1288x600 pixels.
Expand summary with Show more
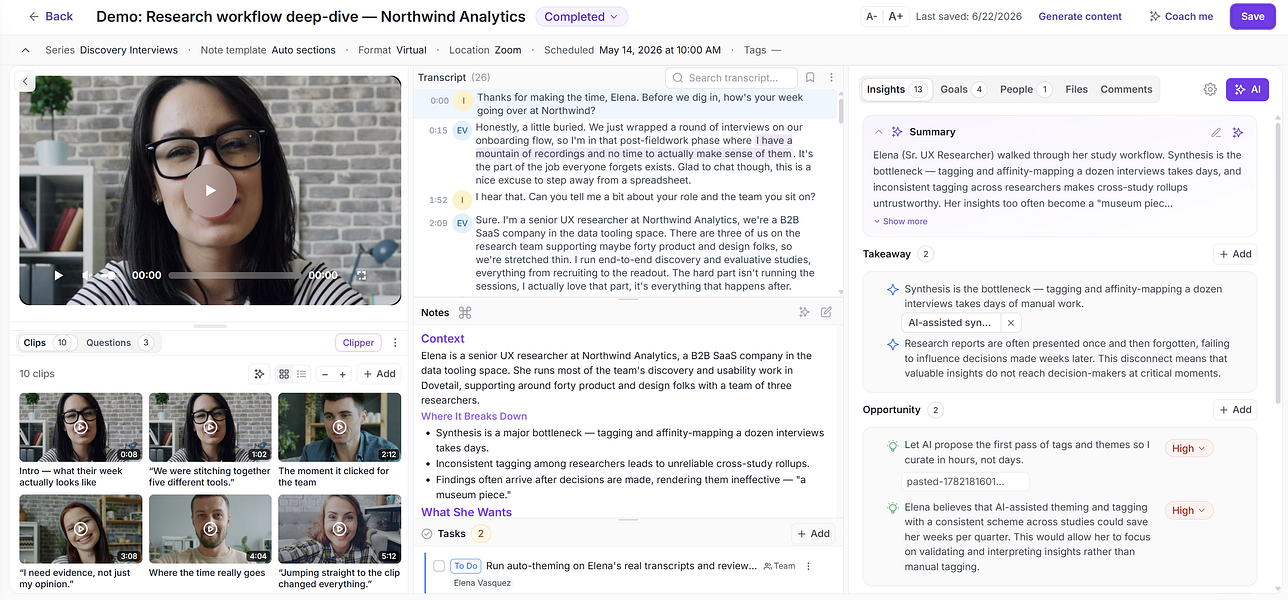[900, 222]
